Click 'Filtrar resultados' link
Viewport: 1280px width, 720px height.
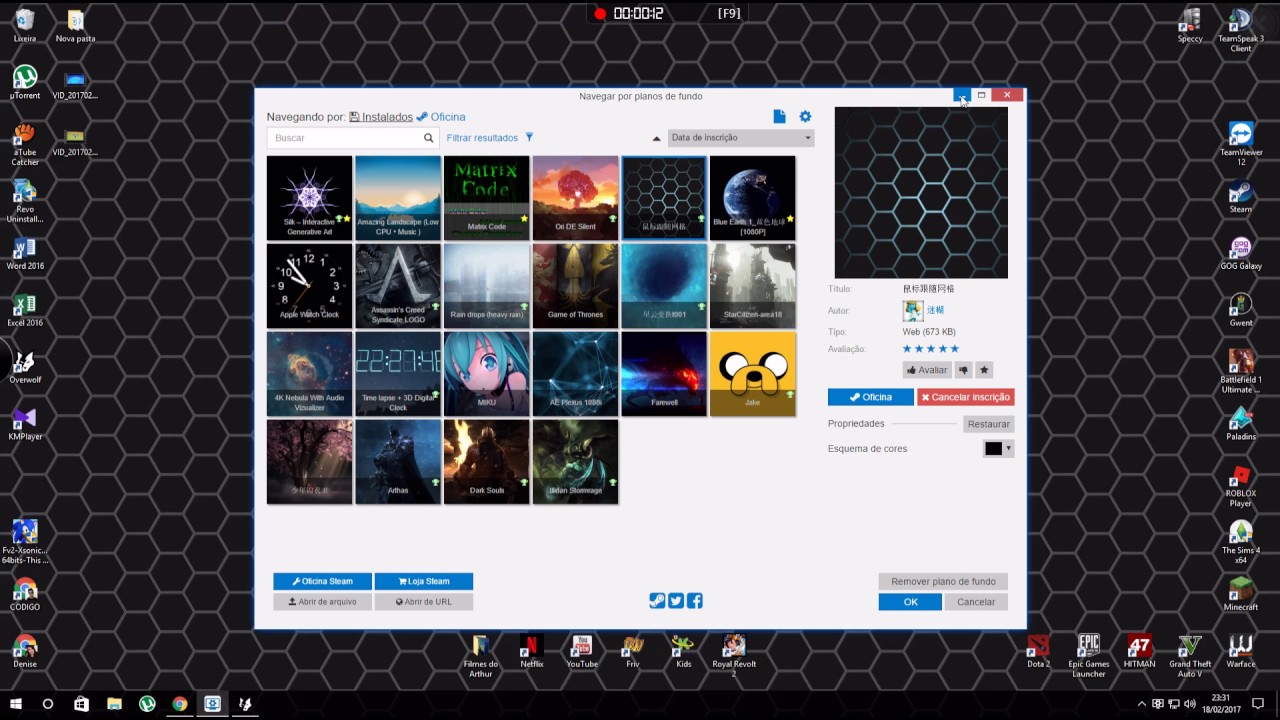pyautogui.click(x=482, y=138)
